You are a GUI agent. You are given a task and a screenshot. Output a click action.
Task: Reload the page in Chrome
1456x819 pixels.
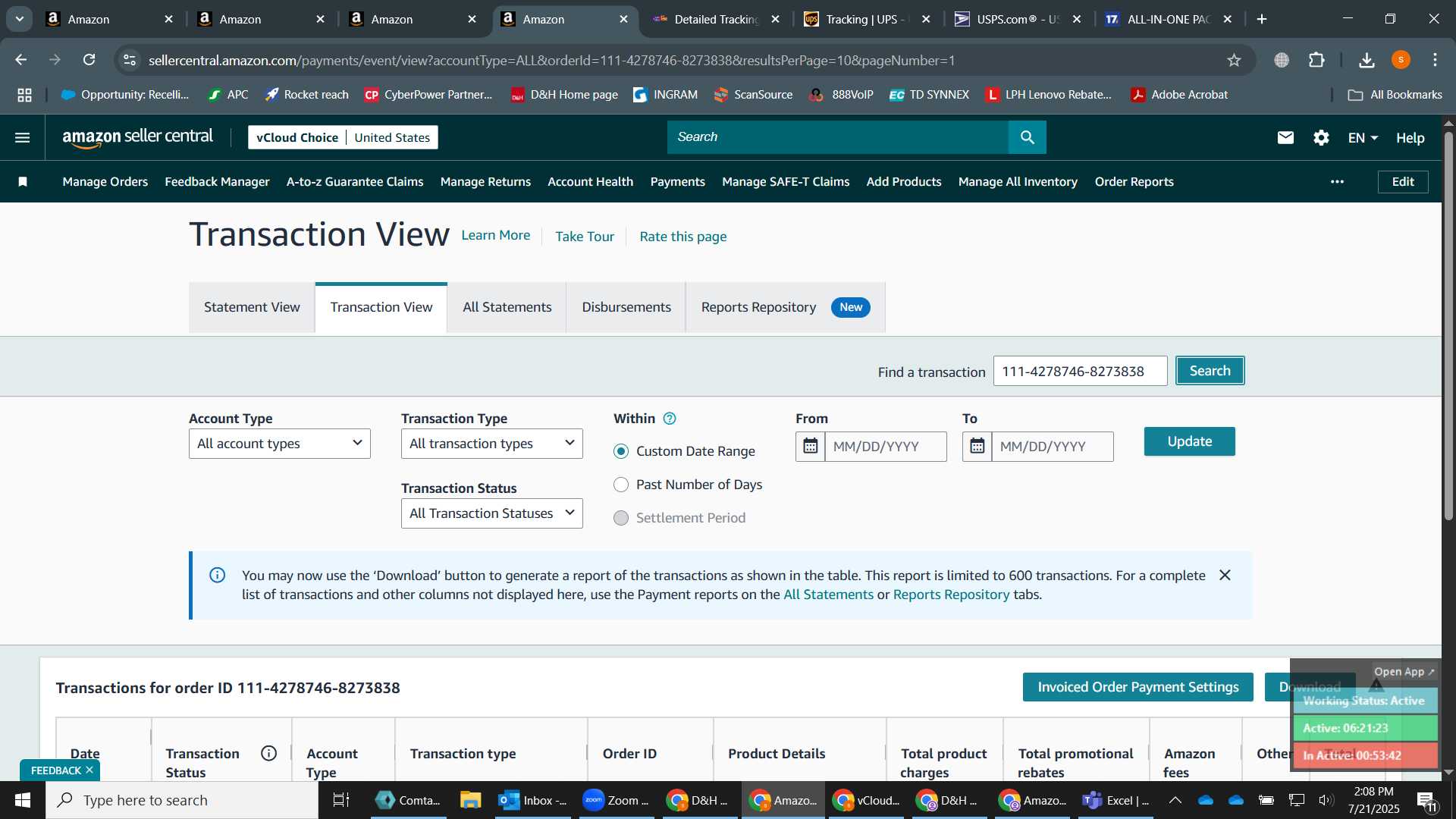(89, 60)
